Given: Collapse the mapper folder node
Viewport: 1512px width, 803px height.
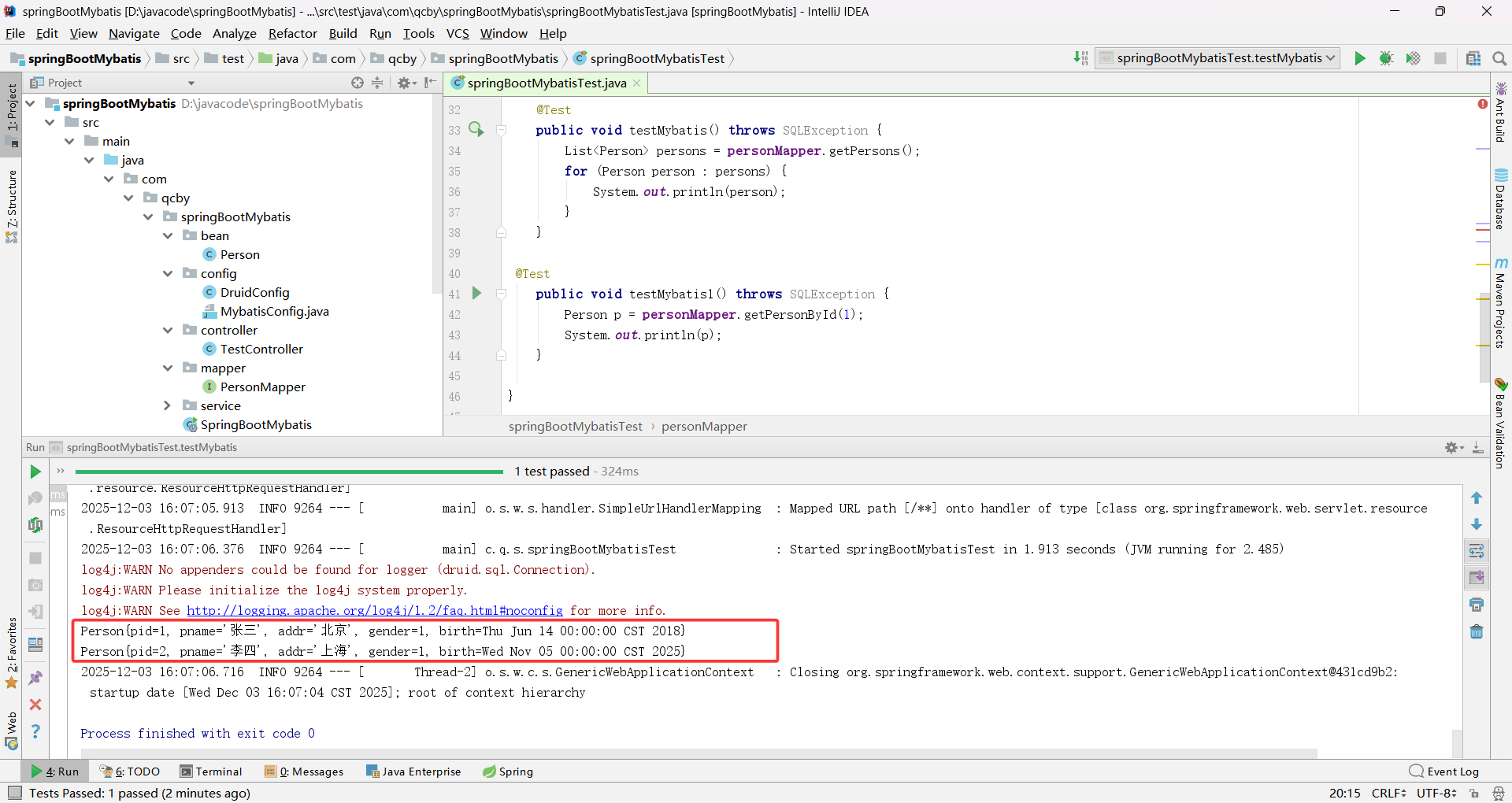Looking at the screenshot, I should click(x=168, y=368).
